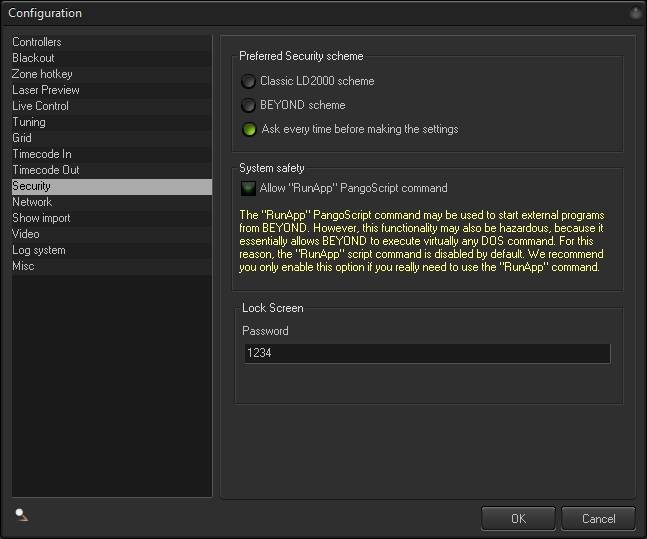Click the Lock Screen password field
The width and height of the screenshot is (647, 539).
[x=426, y=353]
